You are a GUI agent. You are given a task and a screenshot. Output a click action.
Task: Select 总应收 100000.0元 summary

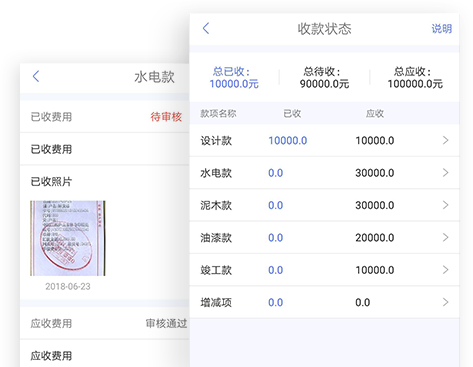(x=415, y=77)
